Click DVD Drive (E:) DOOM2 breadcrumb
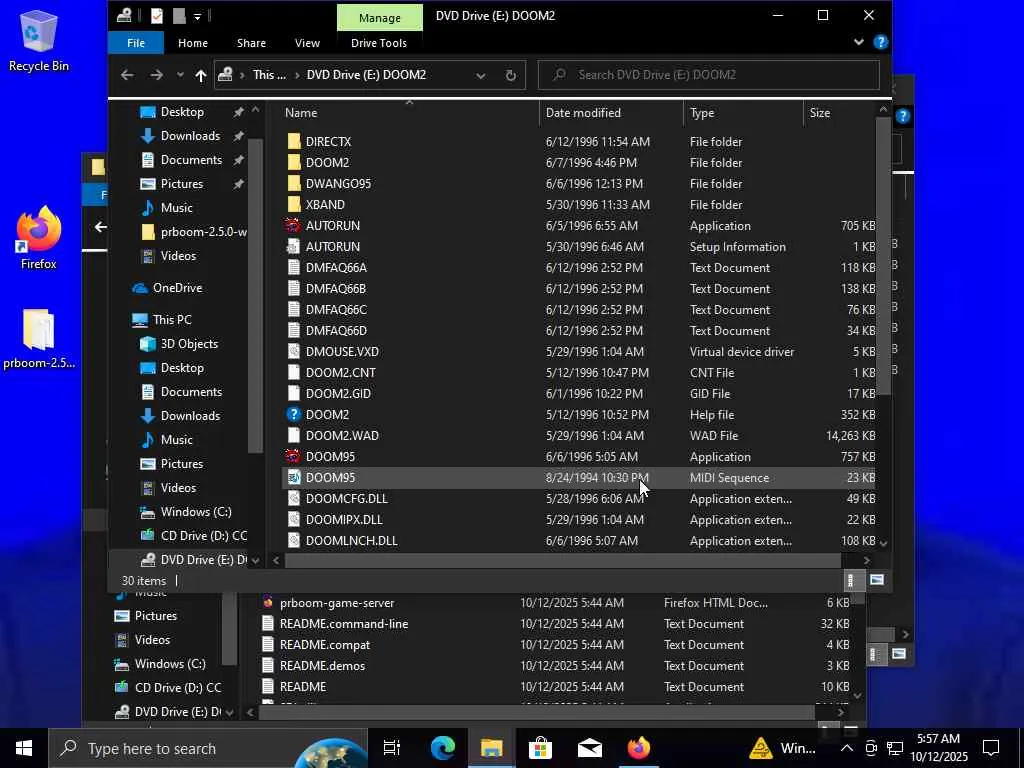 tap(366, 75)
